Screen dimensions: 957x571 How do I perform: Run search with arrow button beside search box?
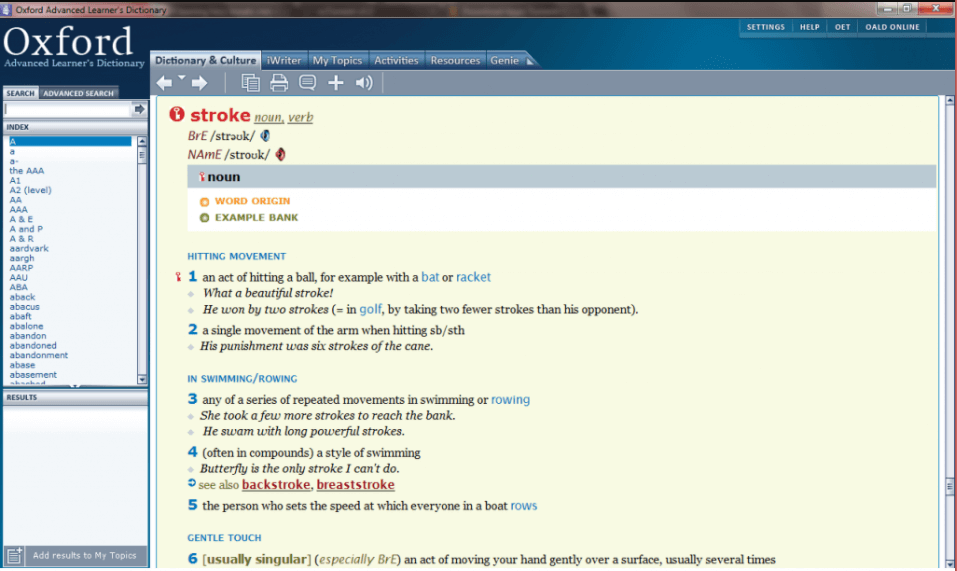click(x=140, y=109)
